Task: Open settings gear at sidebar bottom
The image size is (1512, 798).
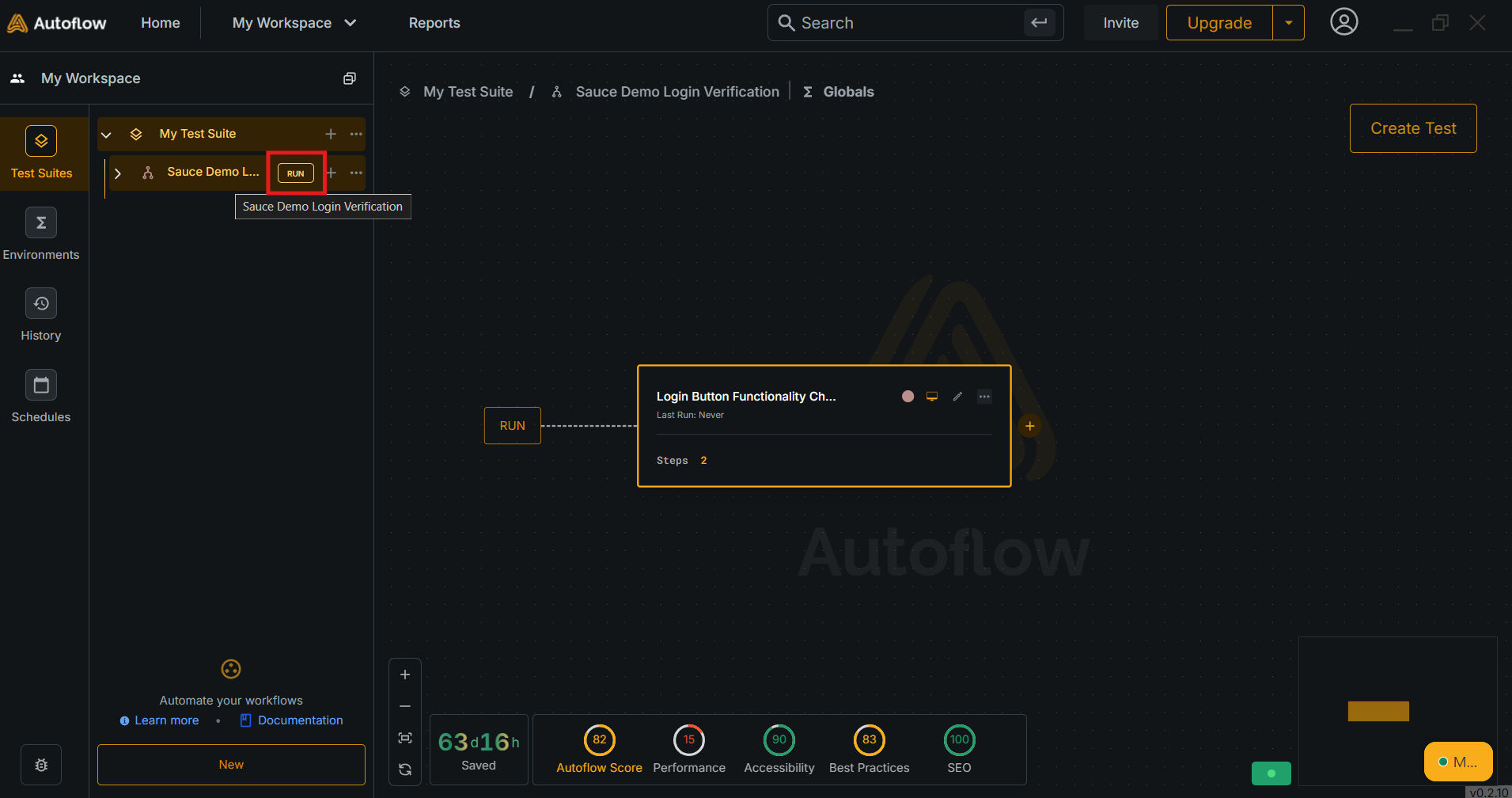Action: (x=41, y=765)
